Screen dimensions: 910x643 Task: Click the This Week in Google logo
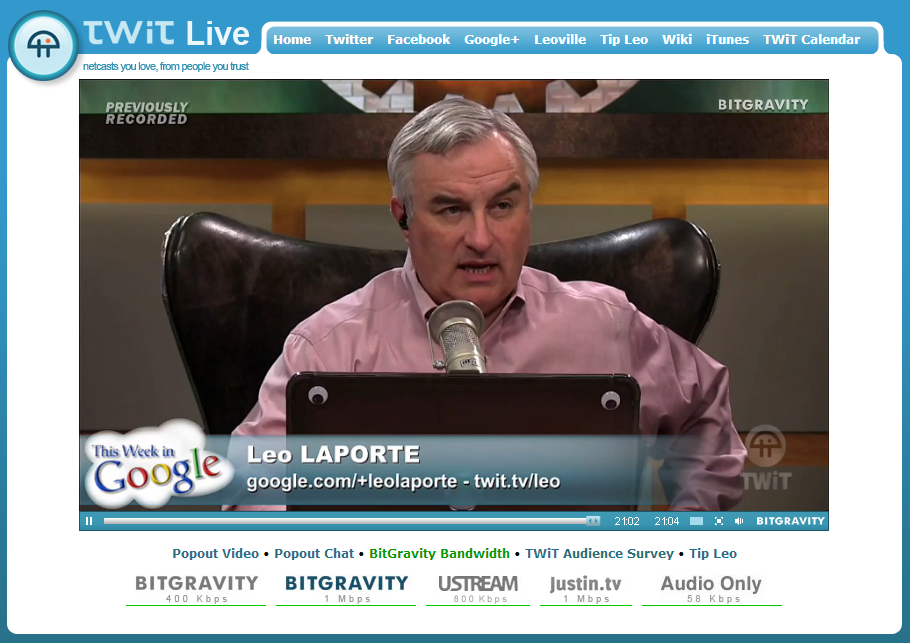click(155, 465)
